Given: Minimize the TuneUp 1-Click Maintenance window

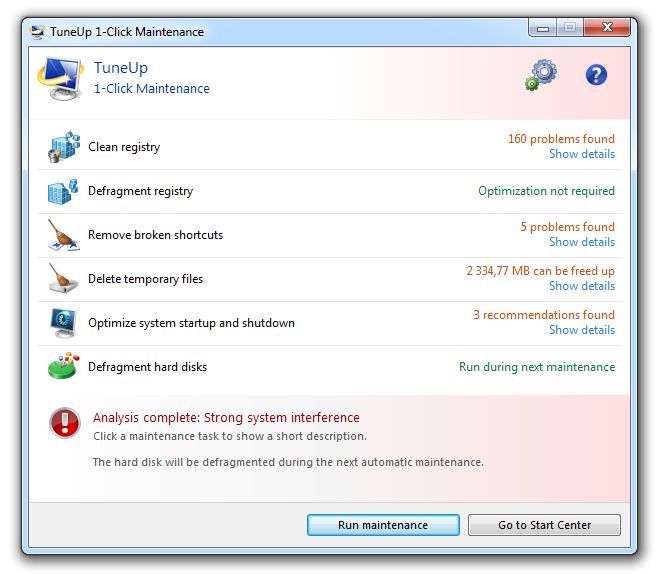Looking at the screenshot, I should 543,28.
